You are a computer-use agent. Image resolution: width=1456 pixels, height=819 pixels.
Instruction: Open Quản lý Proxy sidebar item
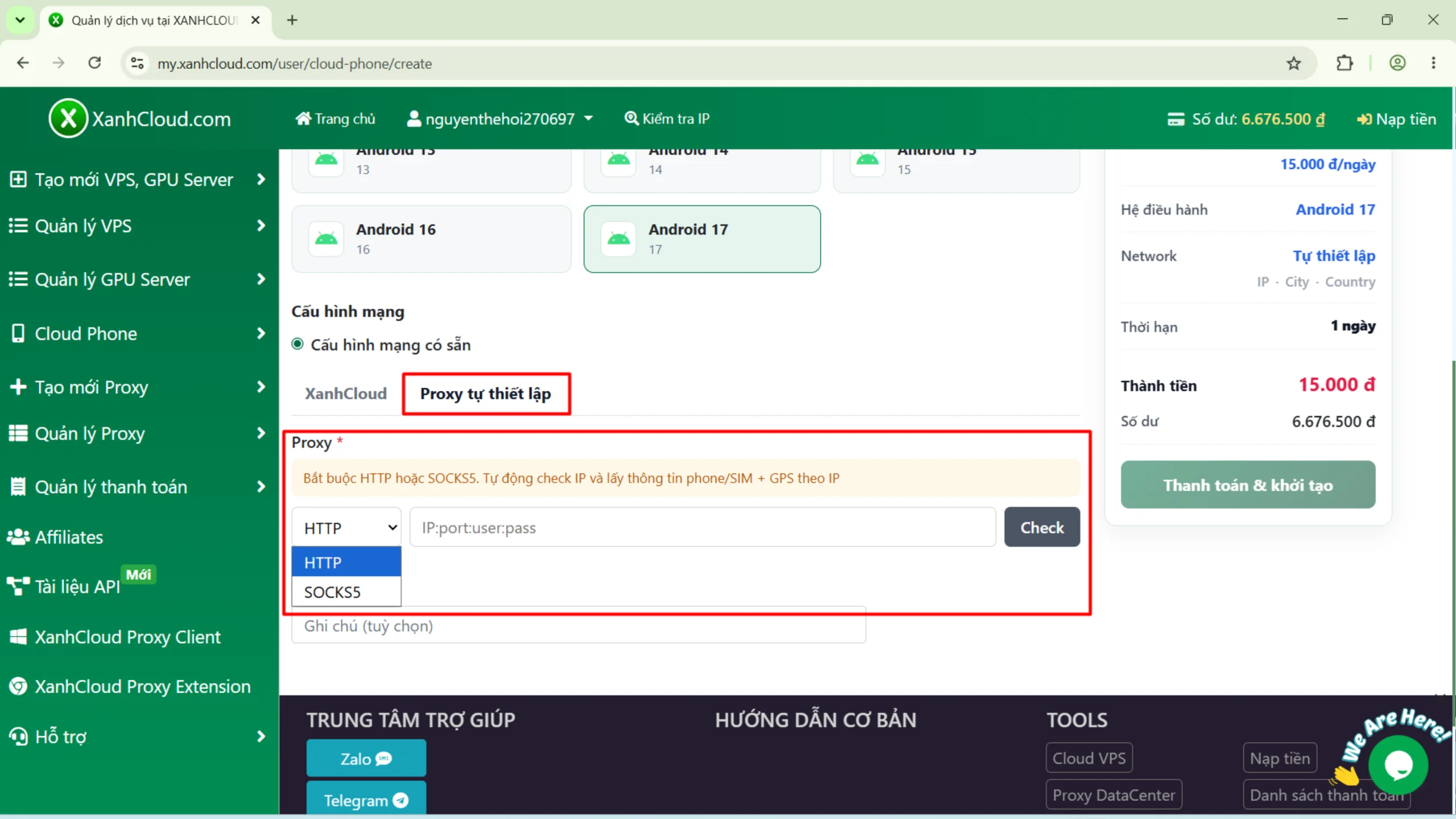click(138, 433)
